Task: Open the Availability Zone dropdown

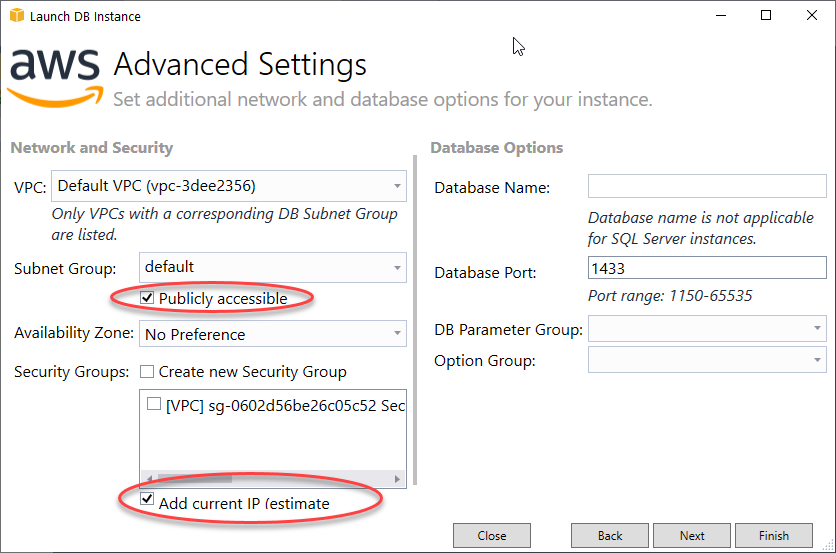Action: point(273,333)
